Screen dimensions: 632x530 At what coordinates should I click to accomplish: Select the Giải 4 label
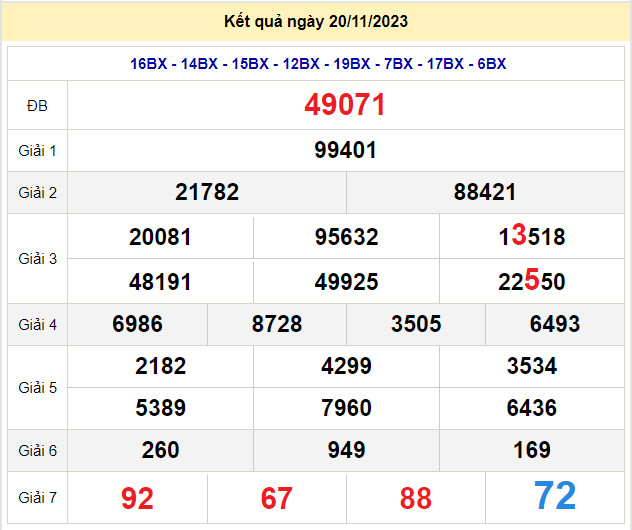37,324
